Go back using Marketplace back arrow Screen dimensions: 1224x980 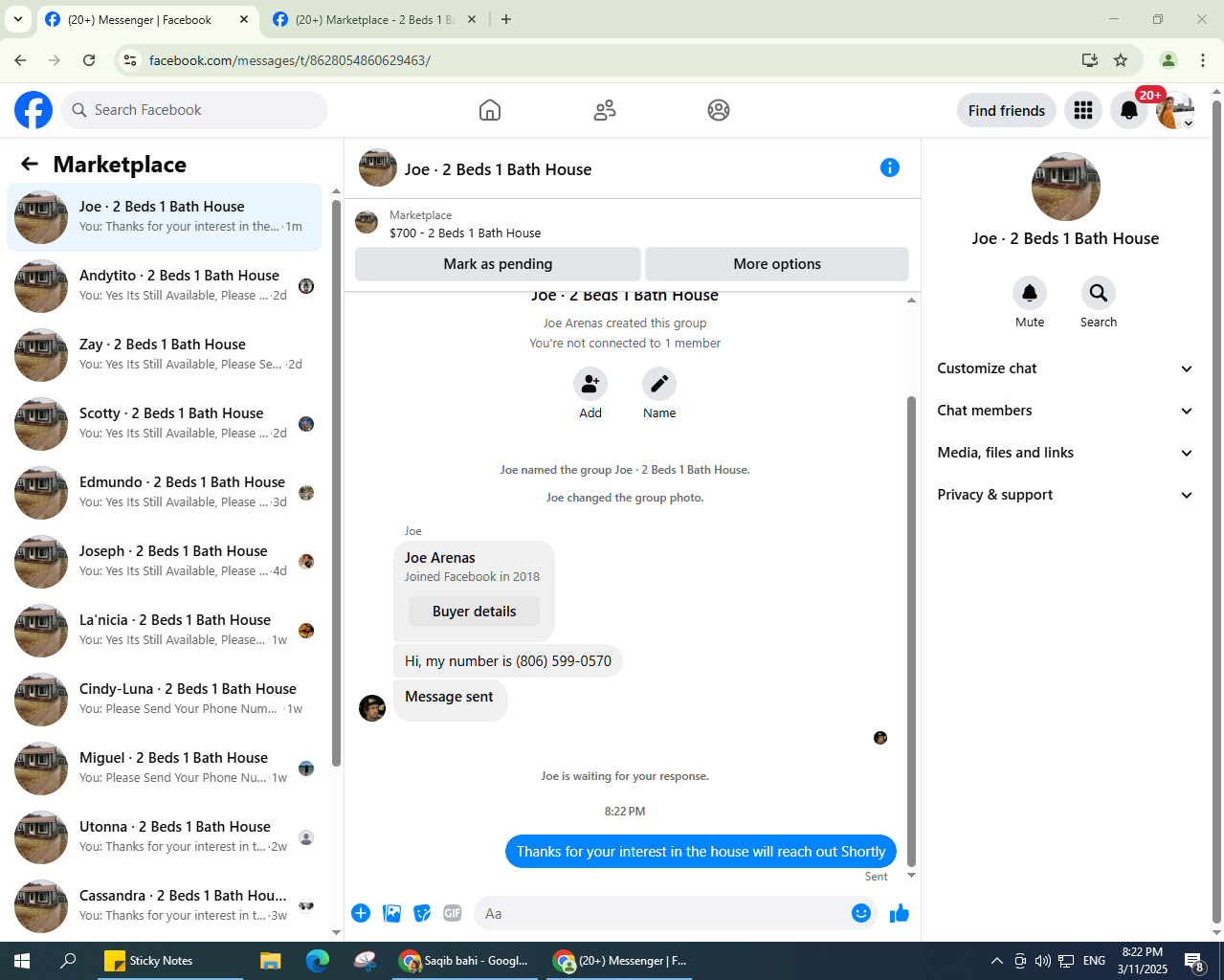[30, 164]
